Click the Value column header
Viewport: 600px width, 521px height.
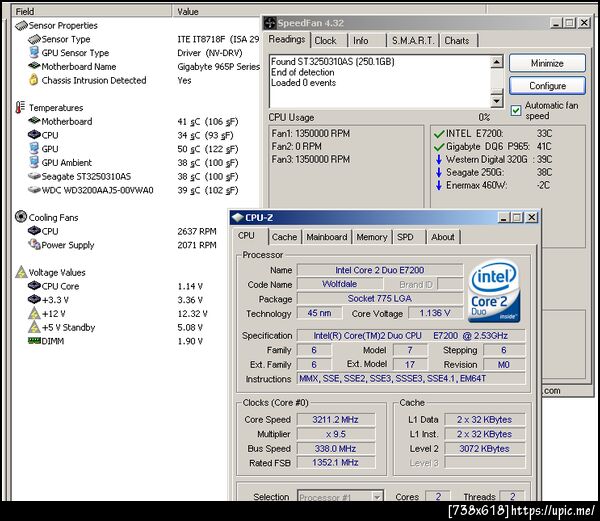329,11
